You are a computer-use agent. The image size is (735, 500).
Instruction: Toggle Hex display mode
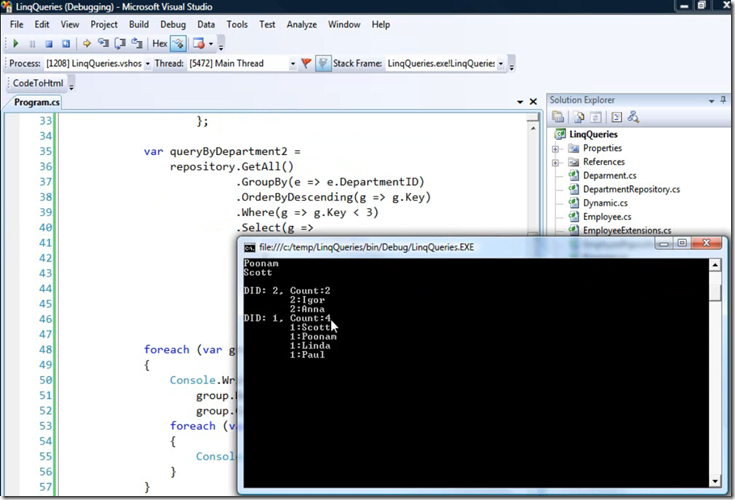160,44
